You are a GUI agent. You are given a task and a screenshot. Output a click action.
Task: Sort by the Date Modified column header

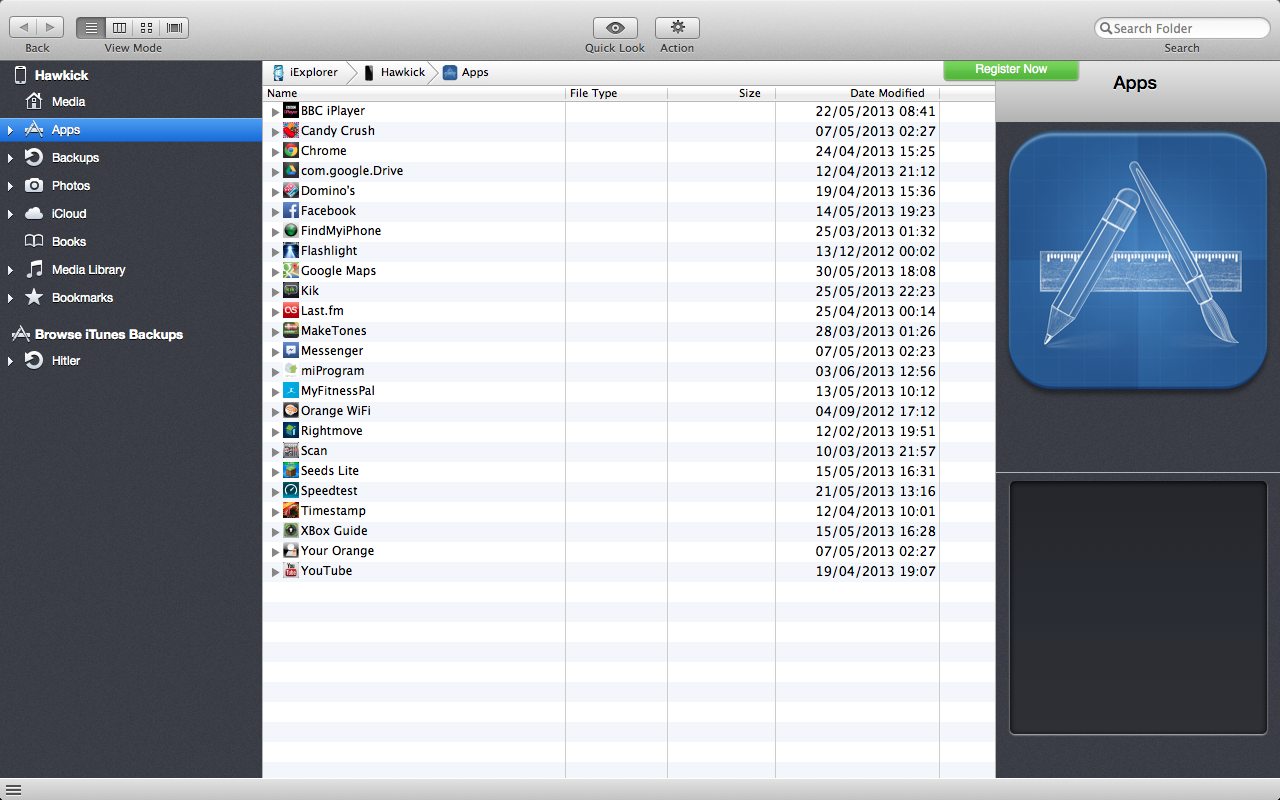857,93
